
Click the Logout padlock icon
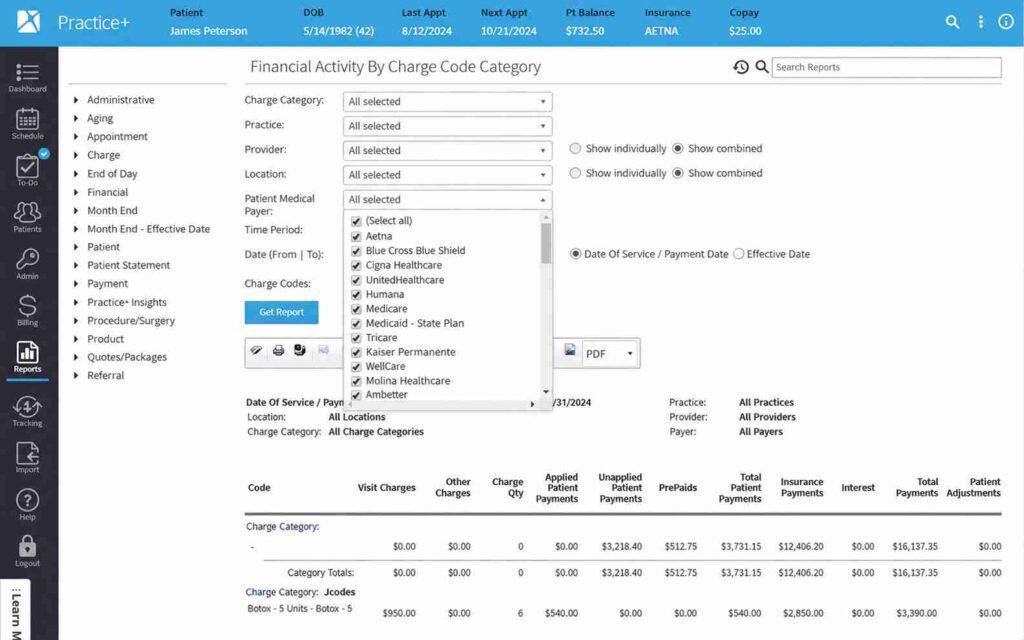[27, 551]
